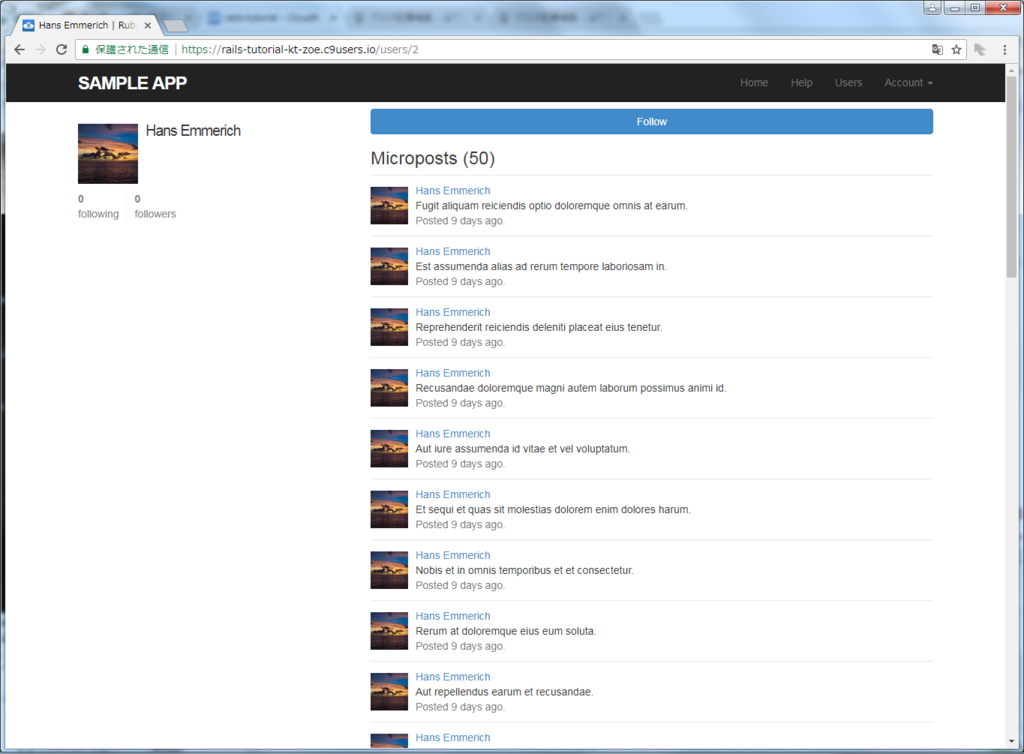The width and height of the screenshot is (1024, 754).
Task: Click avatar beside the 'Reprehenderit reiciendis' micropost
Action: tap(389, 327)
